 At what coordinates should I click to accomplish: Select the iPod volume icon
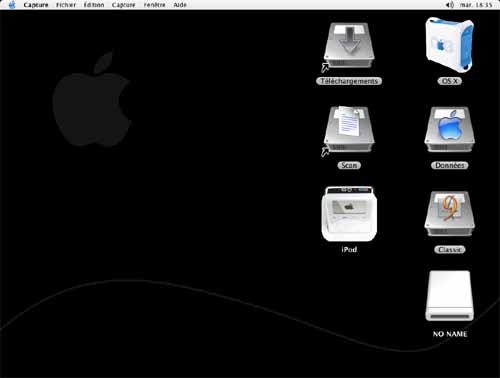coord(349,214)
